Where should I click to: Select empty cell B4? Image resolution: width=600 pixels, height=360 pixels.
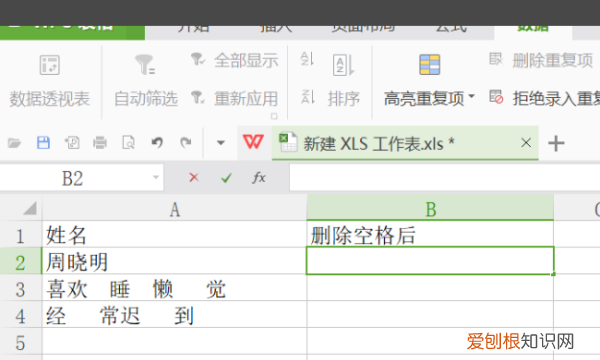[x=430, y=315]
